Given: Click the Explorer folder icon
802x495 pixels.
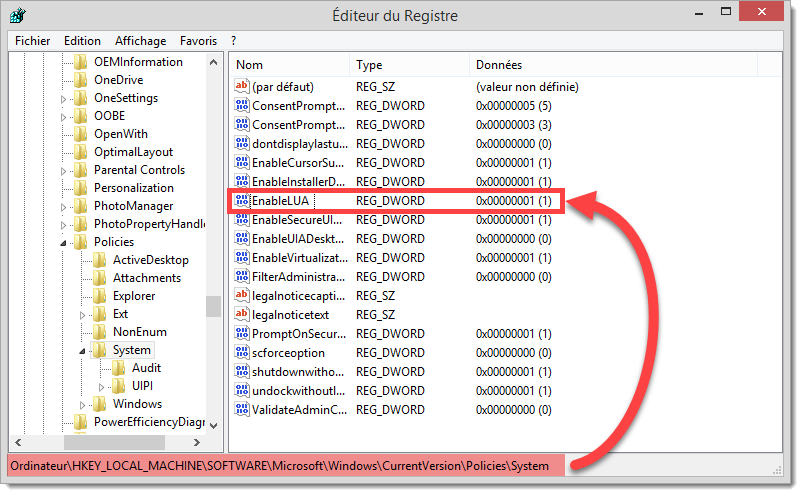Looking at the screenshot, I should coord(100,296).
